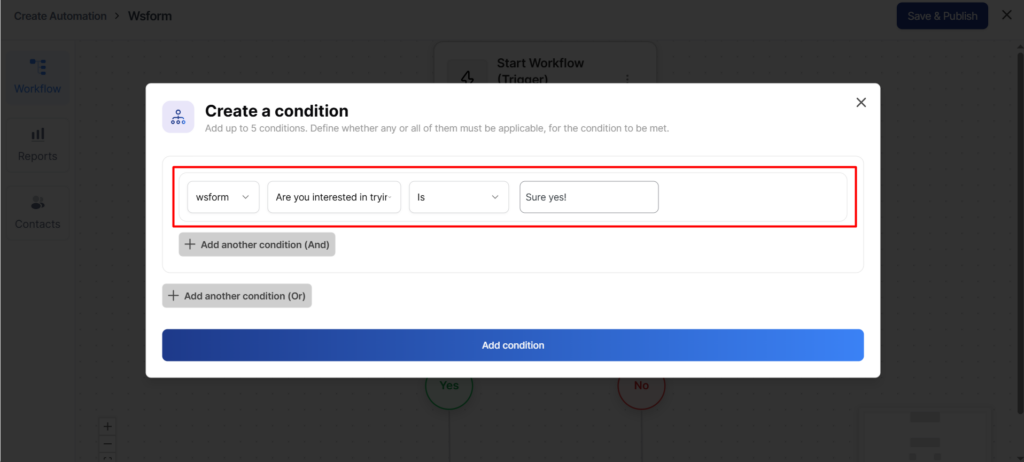Click Add another condition (Or)
This screenshot has width=1024, height=462.
coord(237,296)
